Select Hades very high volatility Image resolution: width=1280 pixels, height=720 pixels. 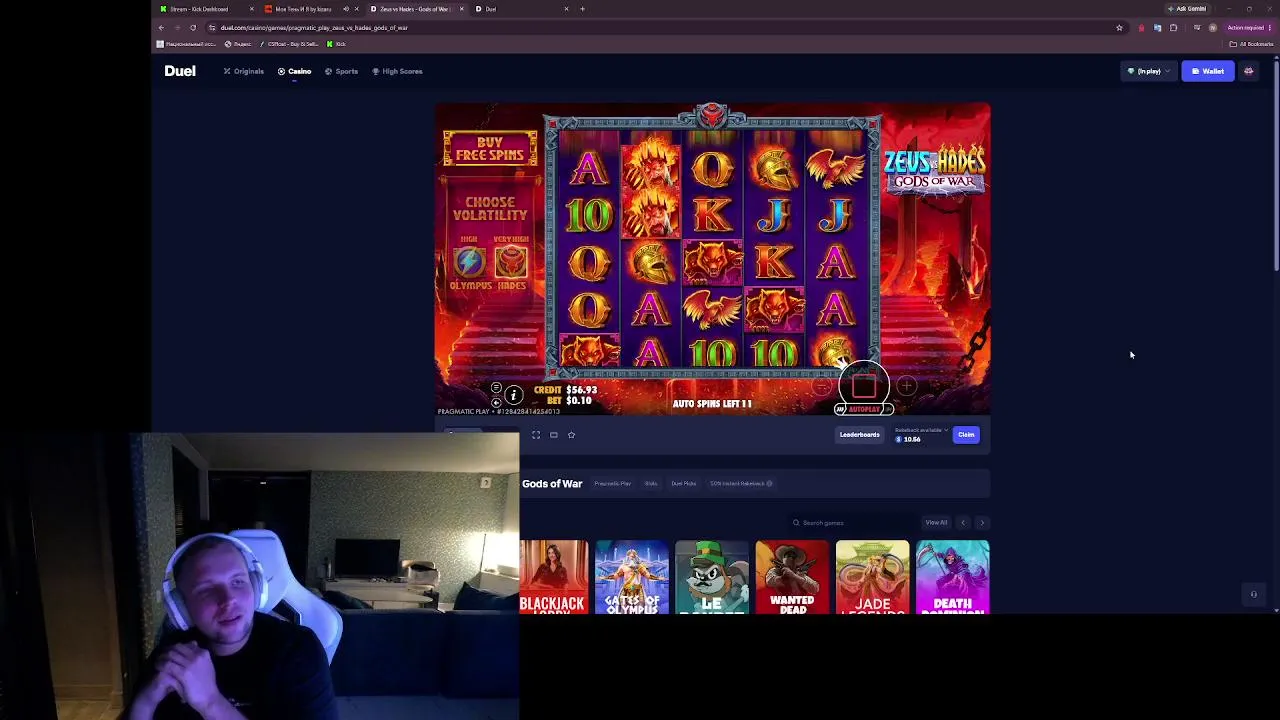point(511,263)
